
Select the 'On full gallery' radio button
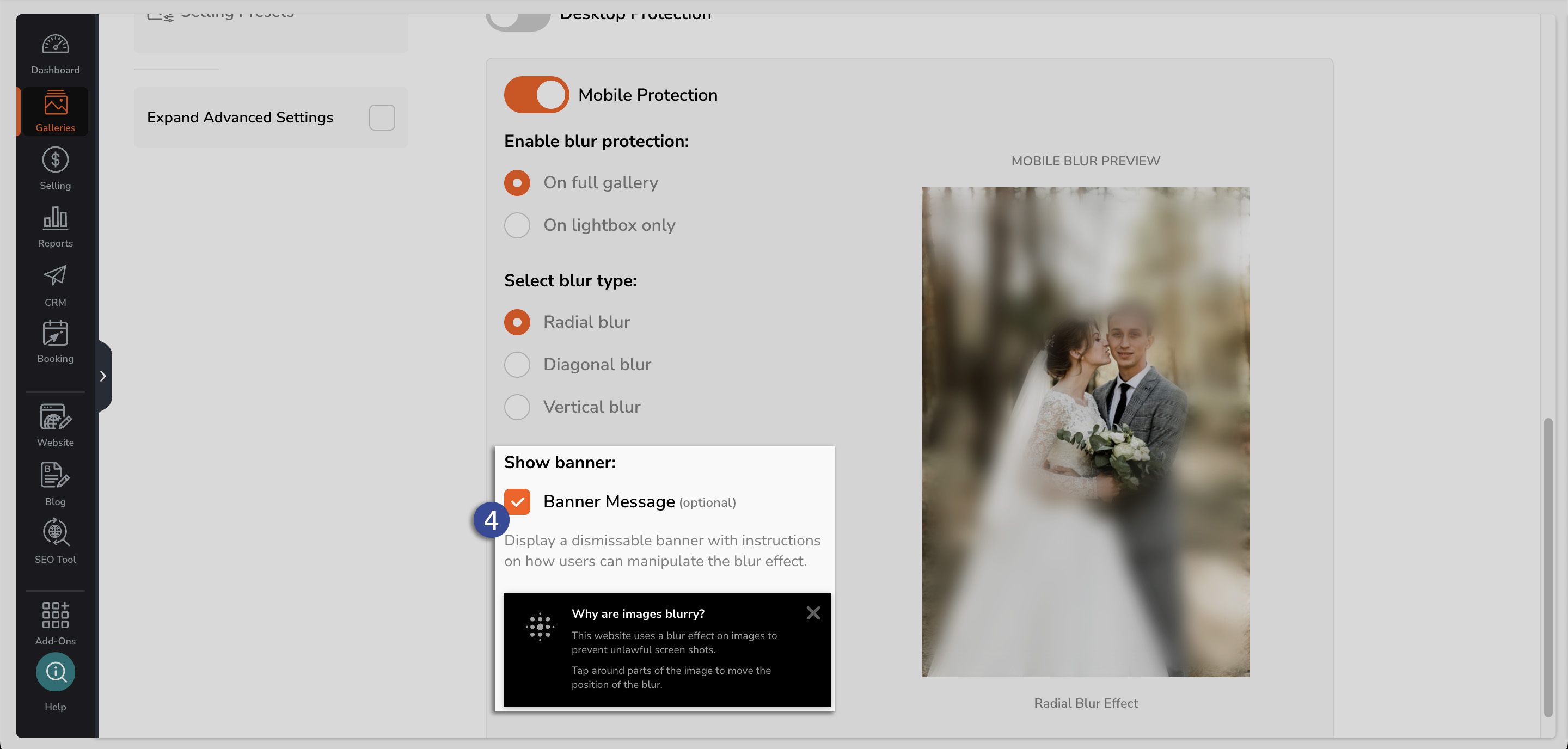pos(517,182)
